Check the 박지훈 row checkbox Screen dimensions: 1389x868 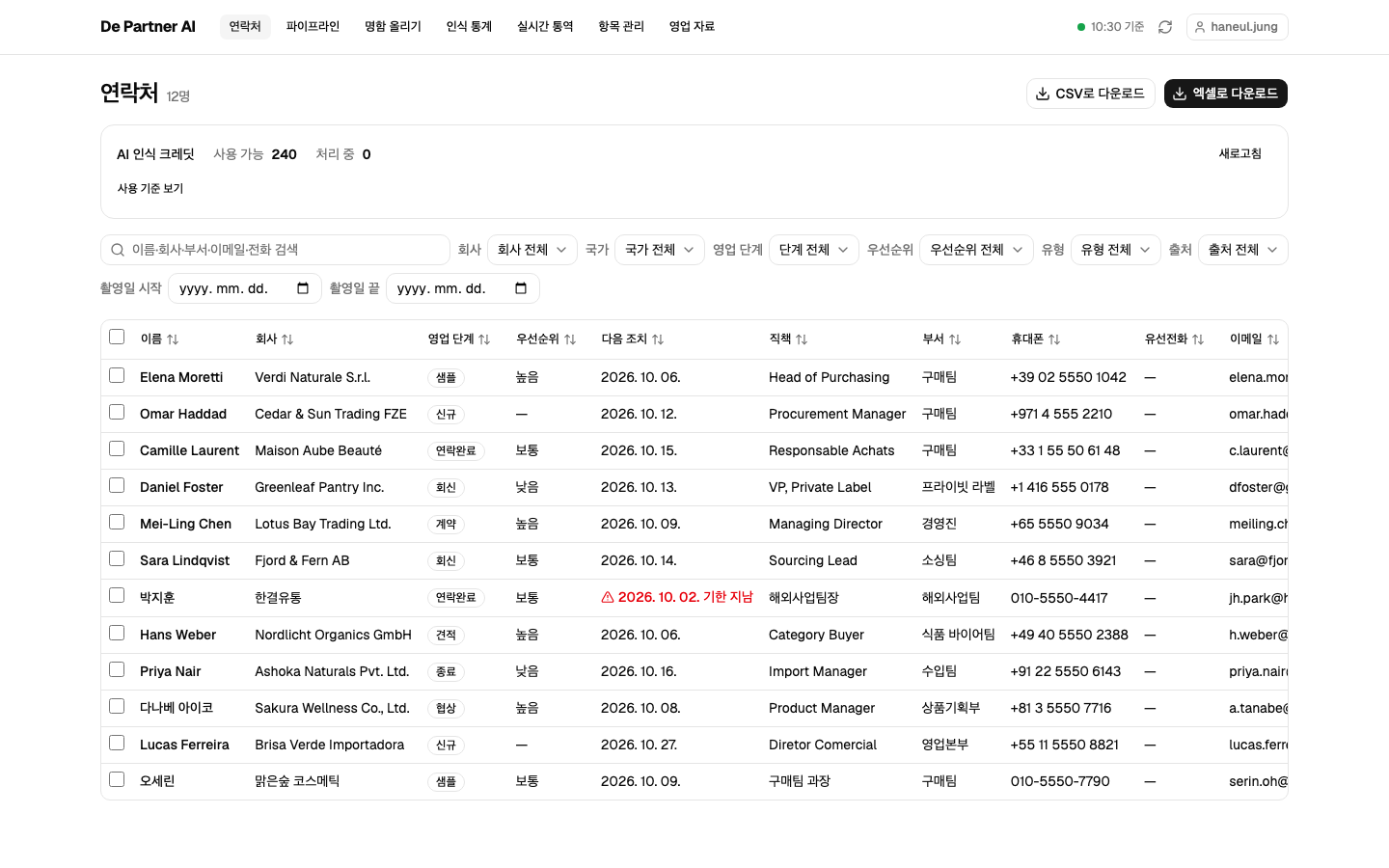click(117, 595)
